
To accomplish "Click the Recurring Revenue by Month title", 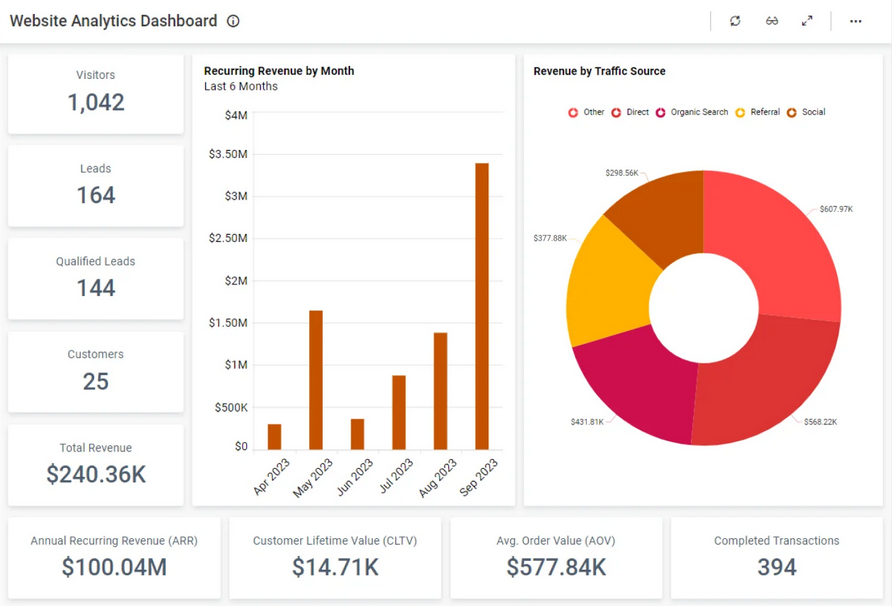I will pos(279,71).
